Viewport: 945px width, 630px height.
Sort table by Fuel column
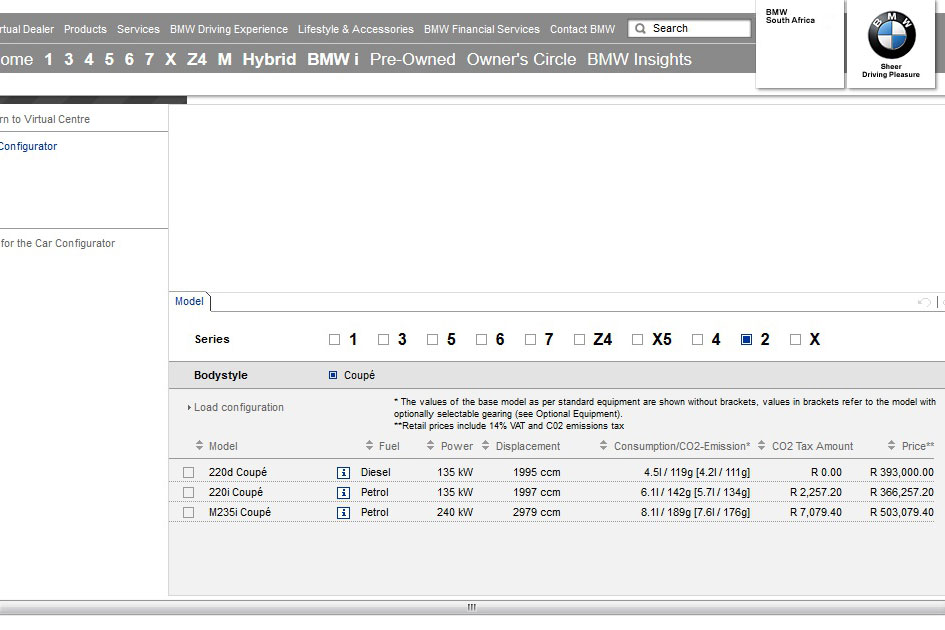coord(370,446)
